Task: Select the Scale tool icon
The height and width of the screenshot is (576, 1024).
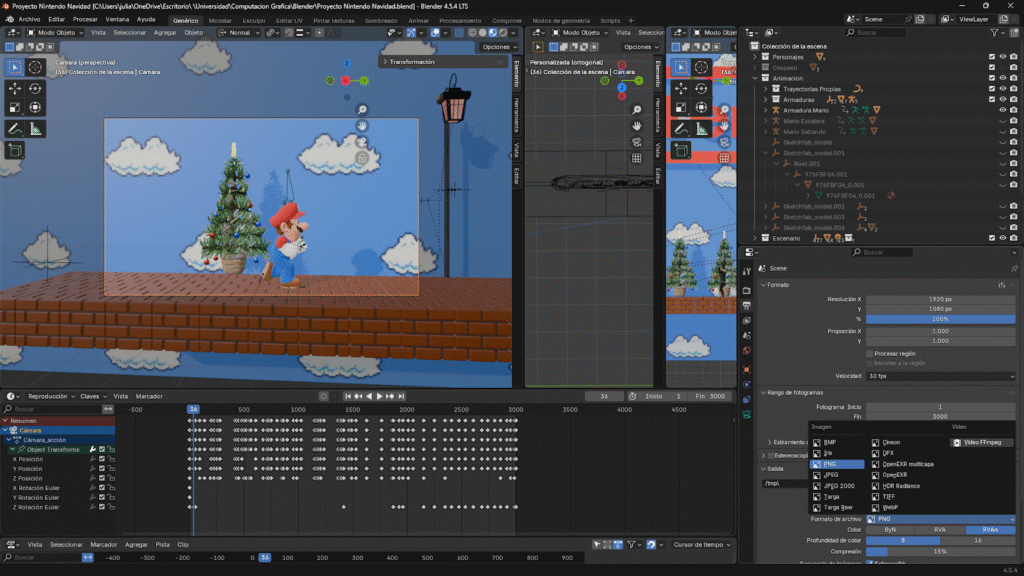Action: pyautogui.click(x=15, y=107)
